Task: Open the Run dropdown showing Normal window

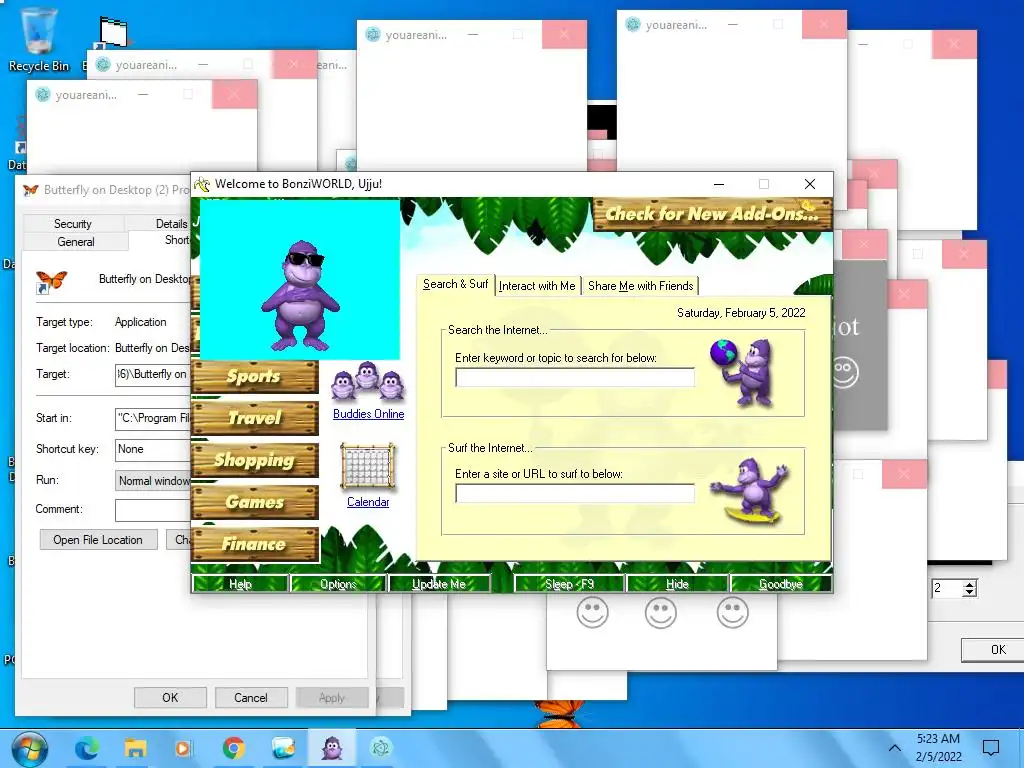Action: pyautogui.click(x=153, y=481)
